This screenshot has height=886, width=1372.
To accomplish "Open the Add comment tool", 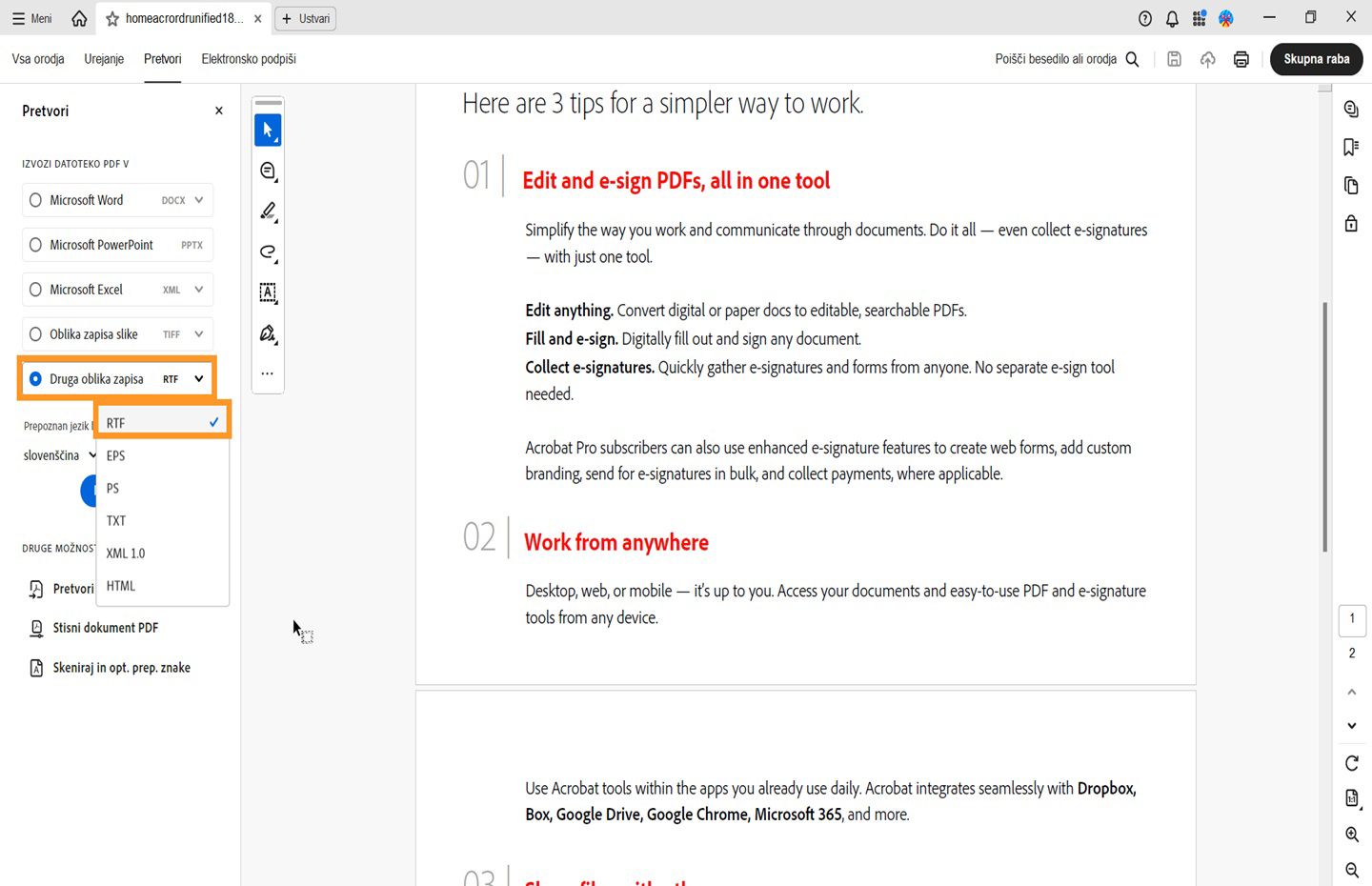I will [x=268, y=171].
